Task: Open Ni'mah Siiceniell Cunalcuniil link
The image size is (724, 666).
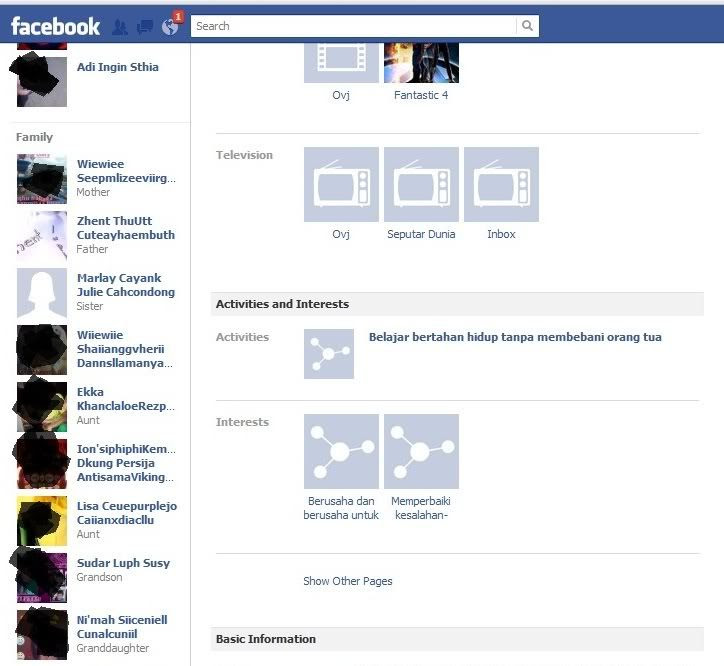Action: [122, 627]
